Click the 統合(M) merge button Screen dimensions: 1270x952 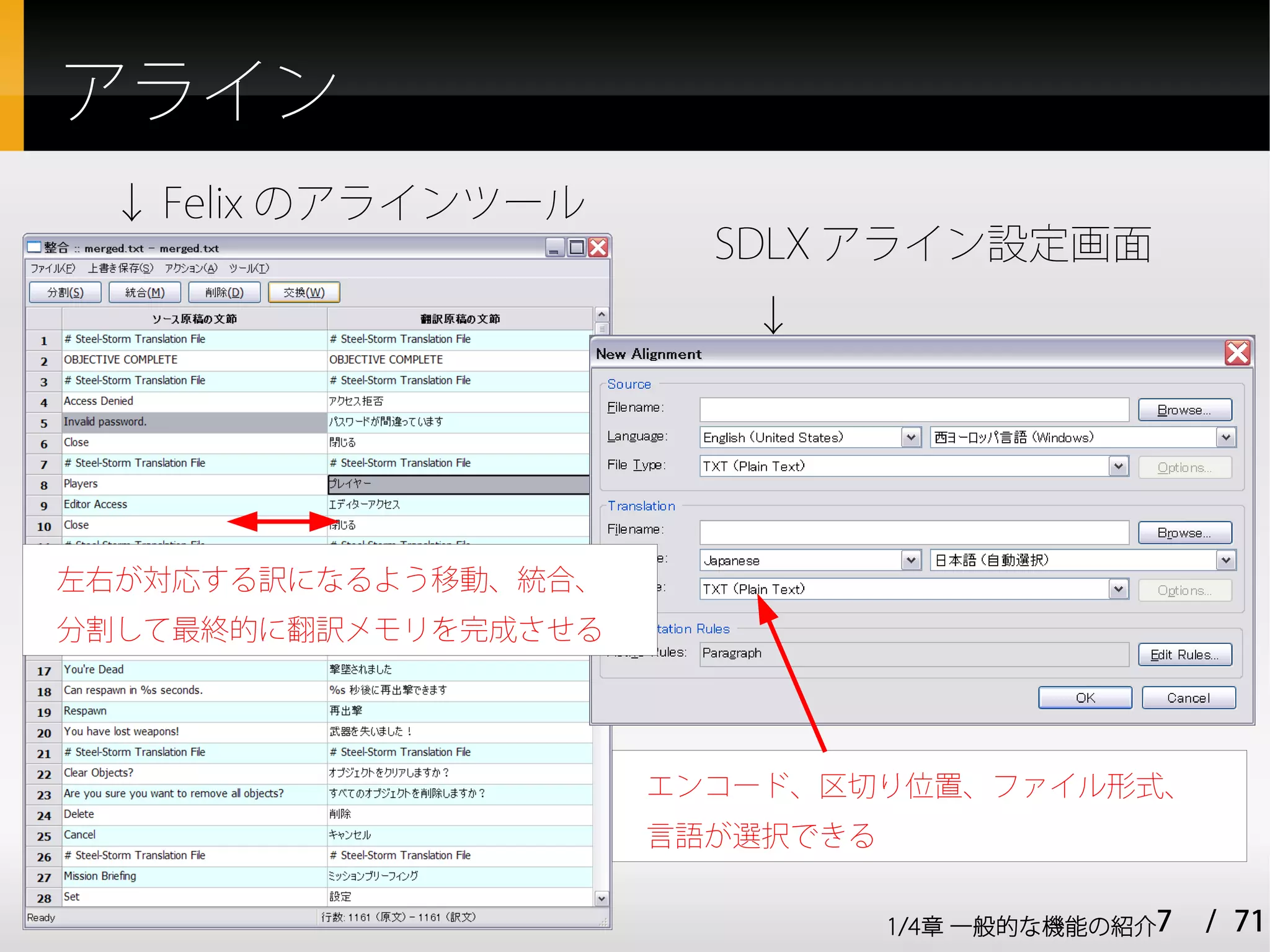pyautogui.click(x=144, y=292)
